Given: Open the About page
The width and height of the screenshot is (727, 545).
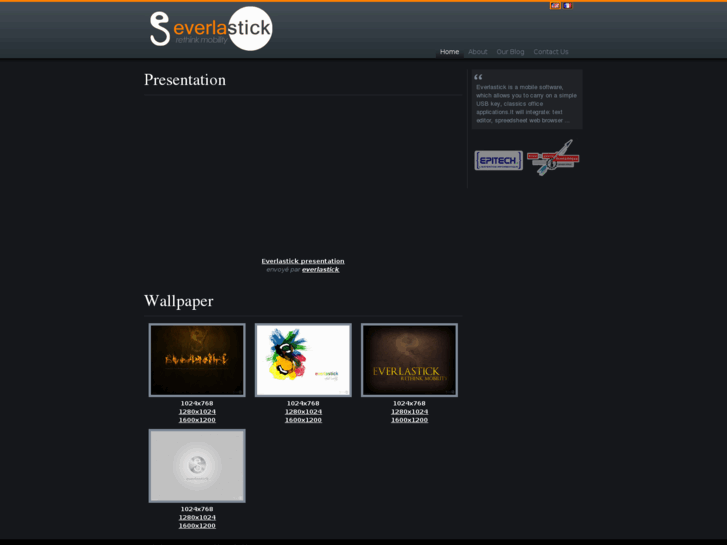Looking at the screenshot, I should tap(478, 51).
